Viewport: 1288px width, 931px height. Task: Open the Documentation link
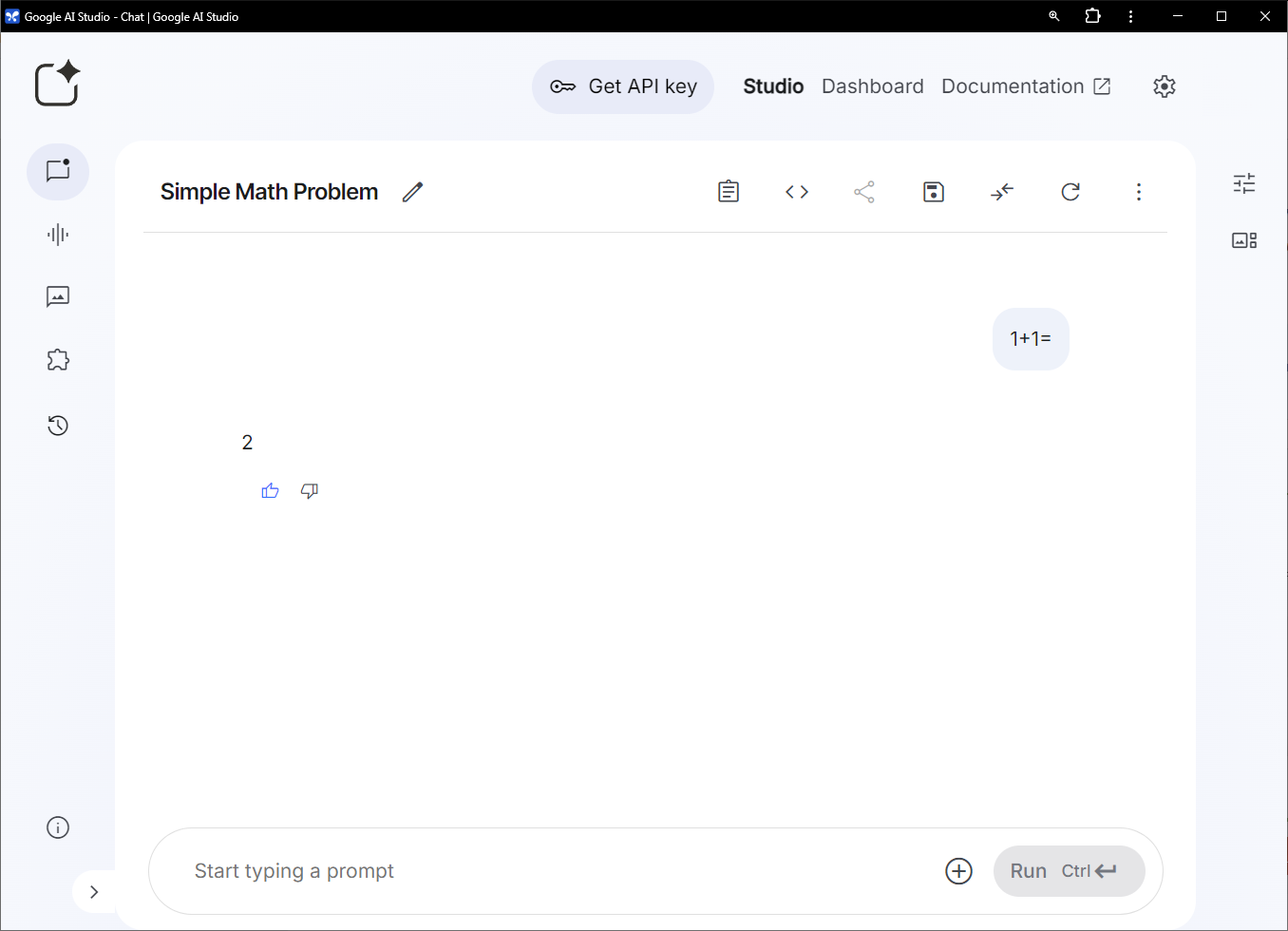pyautogui.click(x=1013, y=85)
